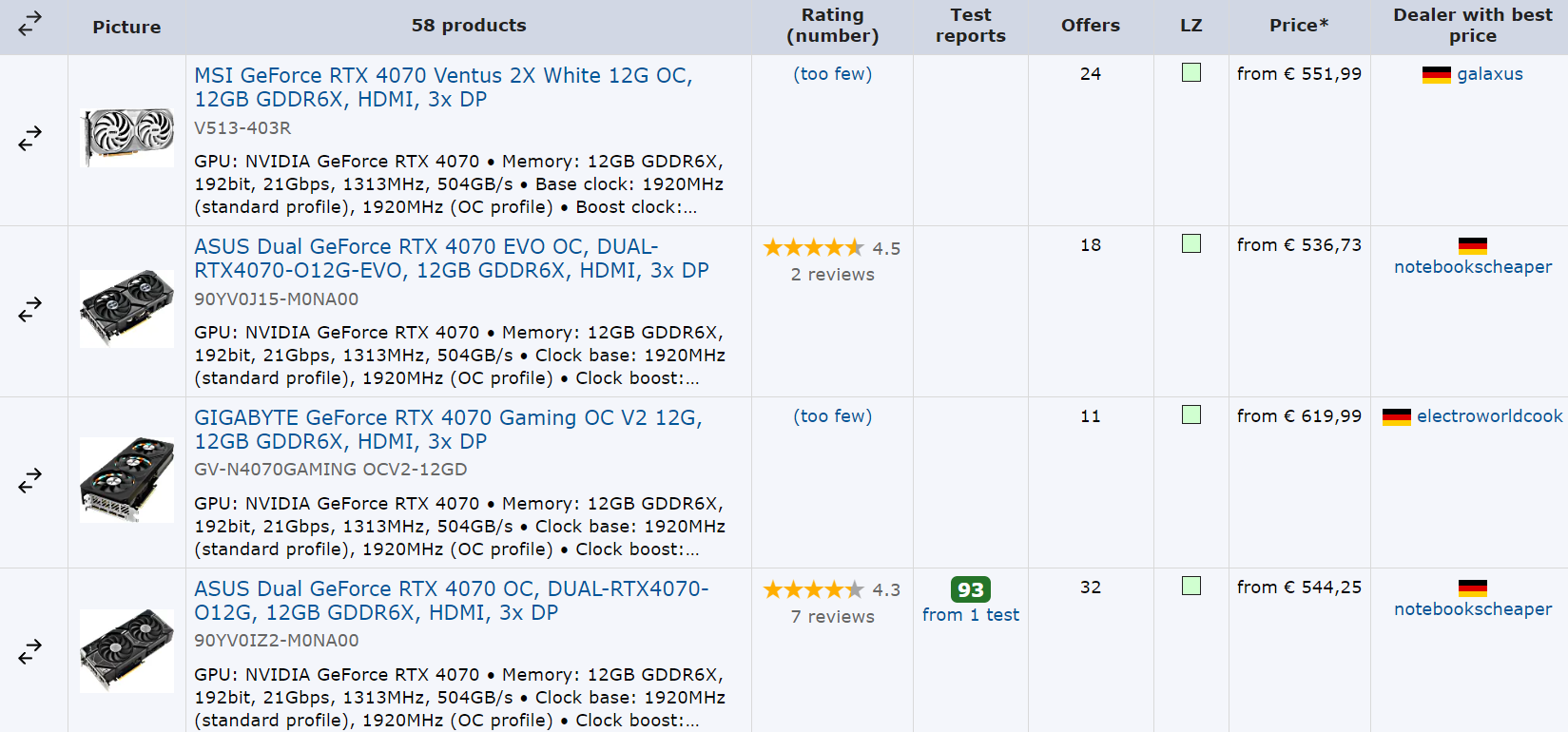Click star rating 4.5 for ASUS Dual EVO
1568x732 pixels.
[x=814, y=248]
